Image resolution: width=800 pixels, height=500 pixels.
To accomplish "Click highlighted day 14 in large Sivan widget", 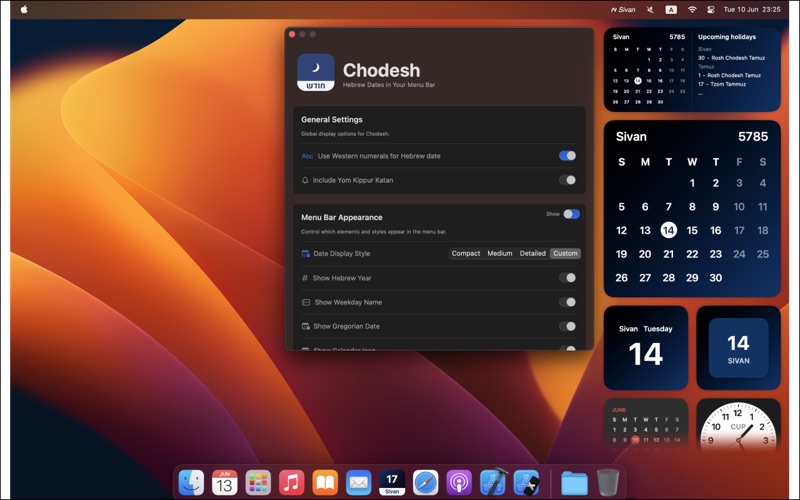I will [x=668, y=230].
